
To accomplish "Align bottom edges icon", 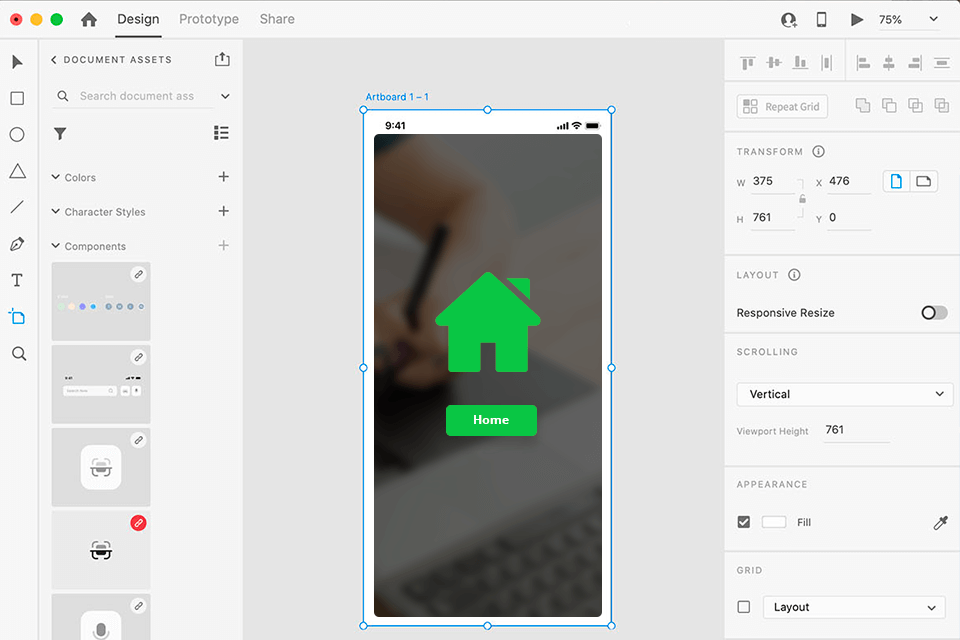I will click(x=800, y=62).
